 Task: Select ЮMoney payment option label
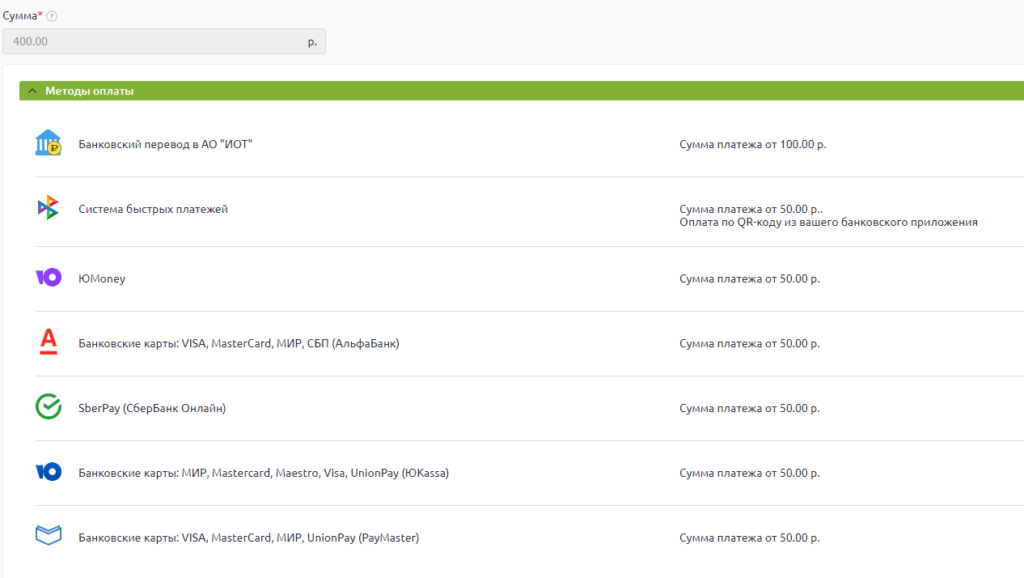[x=102, y=278]
